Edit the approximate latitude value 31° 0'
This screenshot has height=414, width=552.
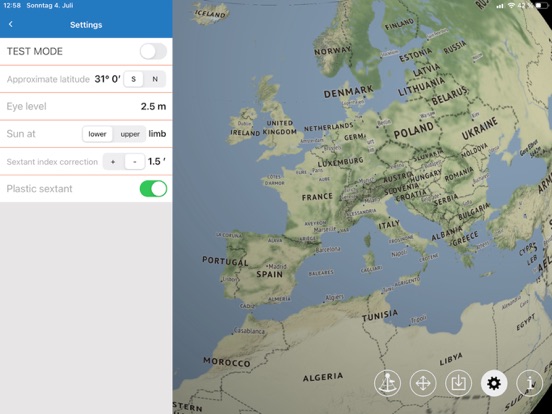(x=107, y=79)
